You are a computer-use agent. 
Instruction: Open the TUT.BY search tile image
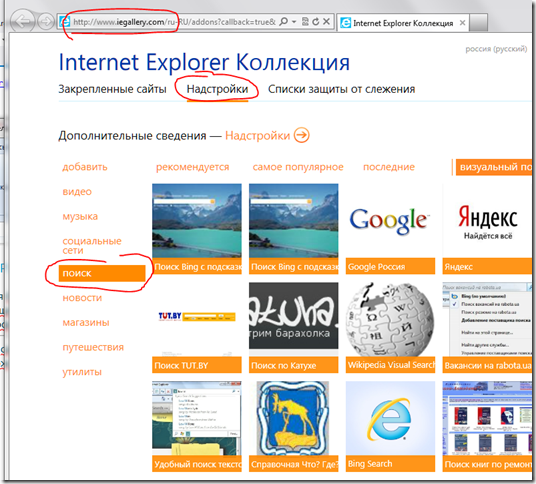coord(197,319)
